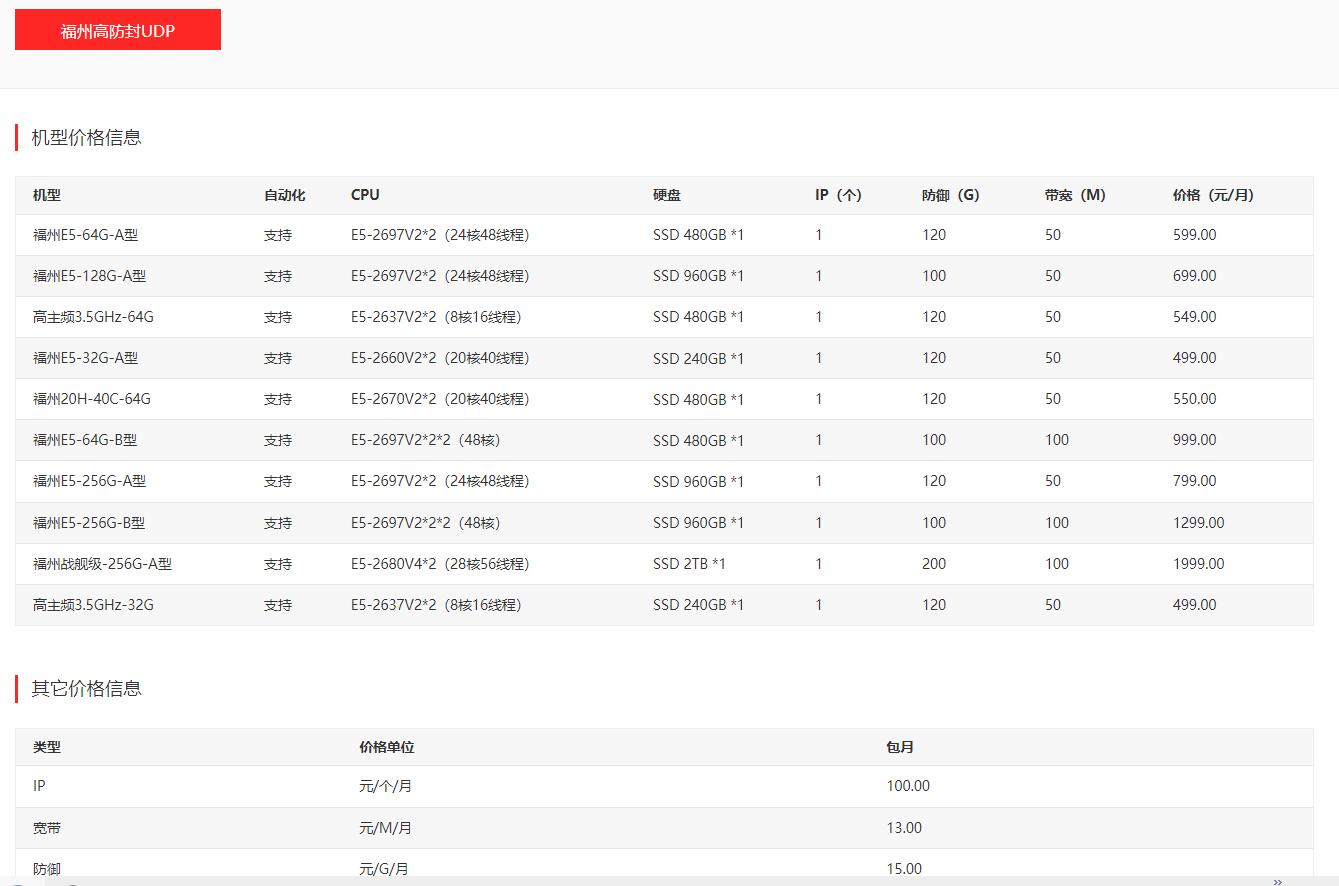
Task: Click the 599.00 price value
Action: (1194, 235)
